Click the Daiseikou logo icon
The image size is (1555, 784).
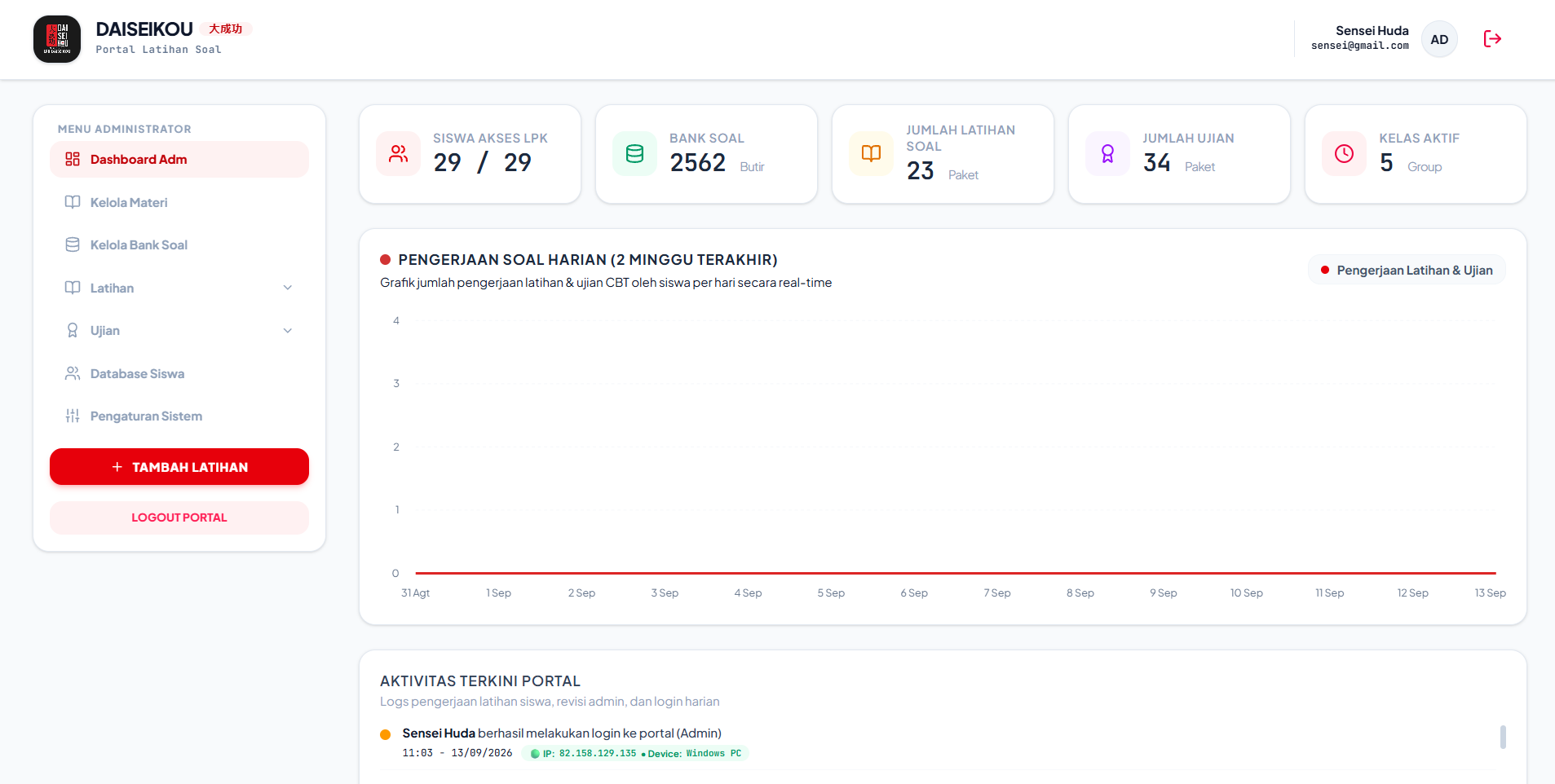[x=57, y=39]
